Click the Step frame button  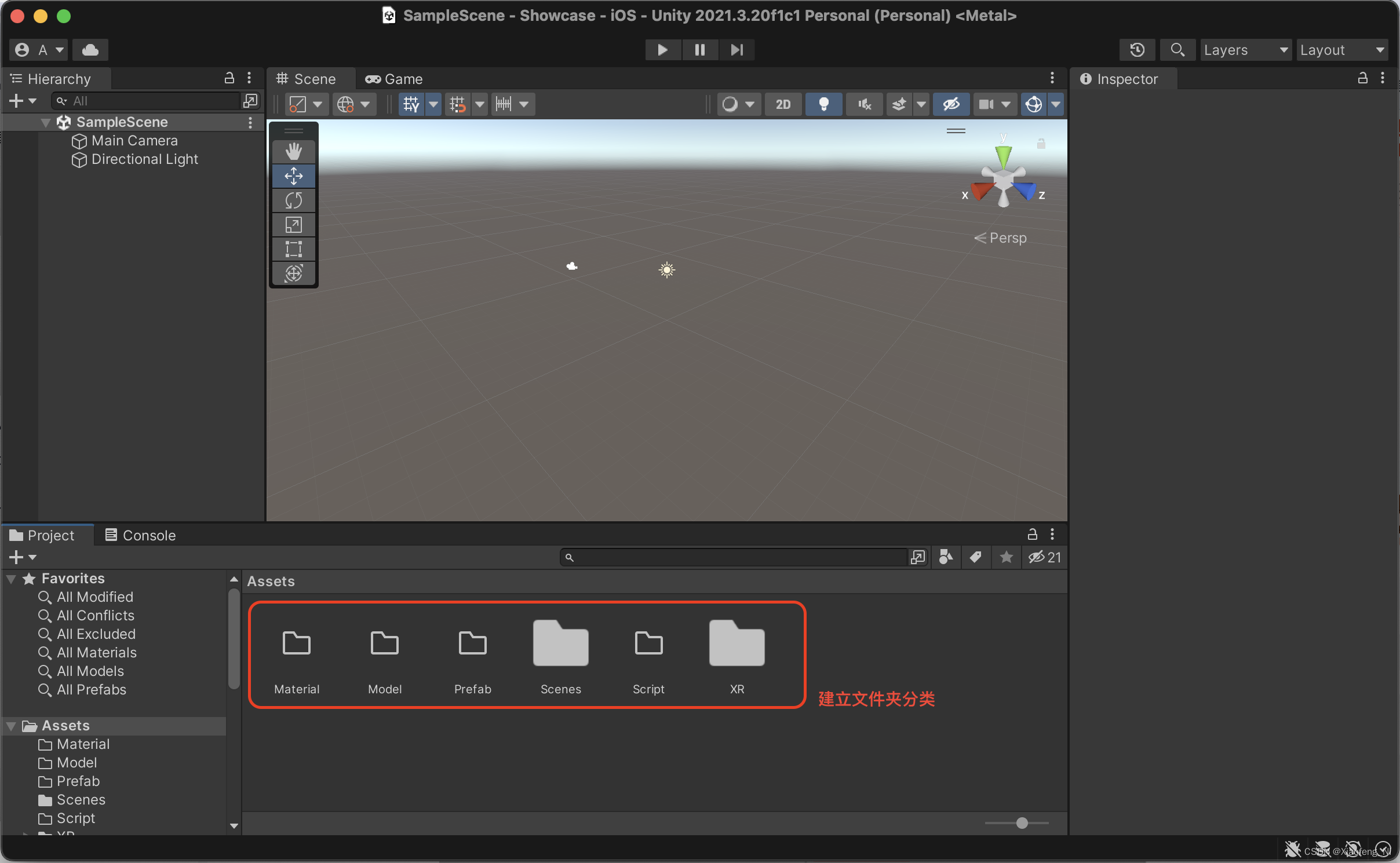(x=737, y=50)
